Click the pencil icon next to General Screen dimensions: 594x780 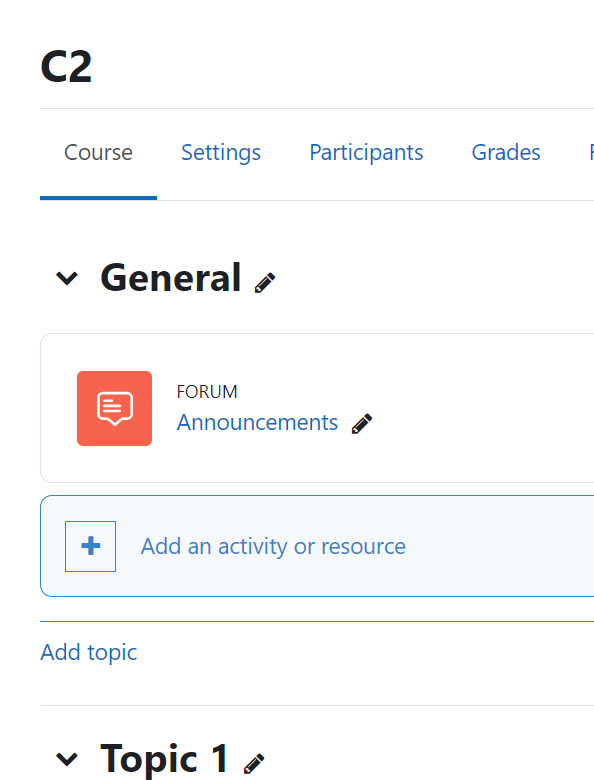(265, 283)
